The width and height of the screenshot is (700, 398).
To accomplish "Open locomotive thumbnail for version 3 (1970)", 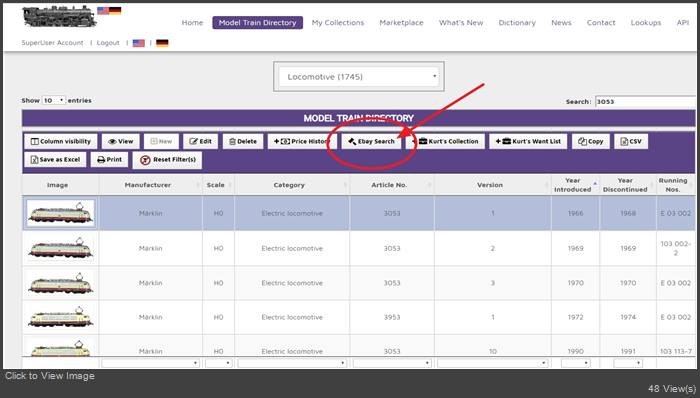I will (x=60, y=283).
